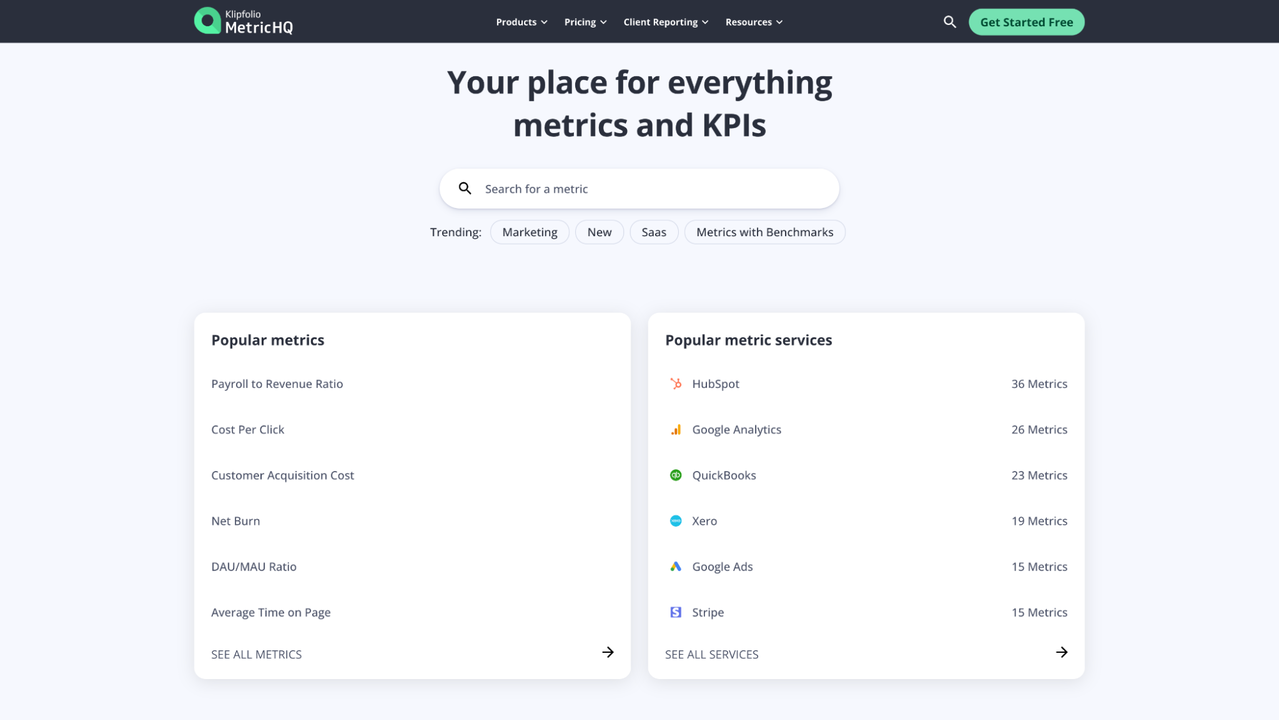This screenshot has height=720, width=1279.
Task: Click the Stripe logo icon
Action: (676, 612)
